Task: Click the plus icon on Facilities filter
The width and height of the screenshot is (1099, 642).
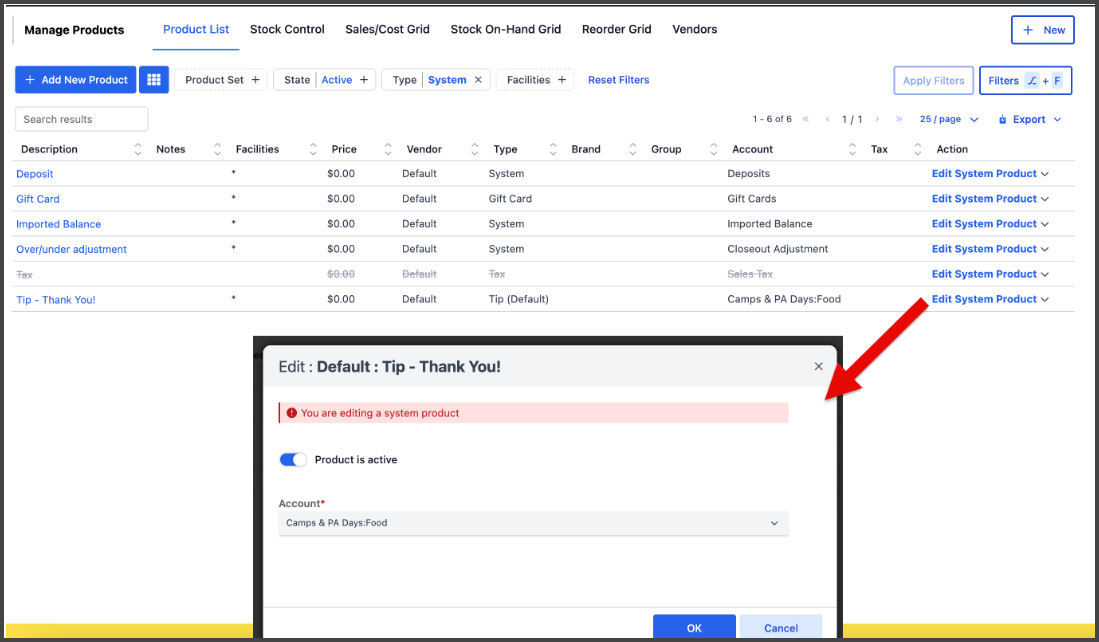Action: 562,80
